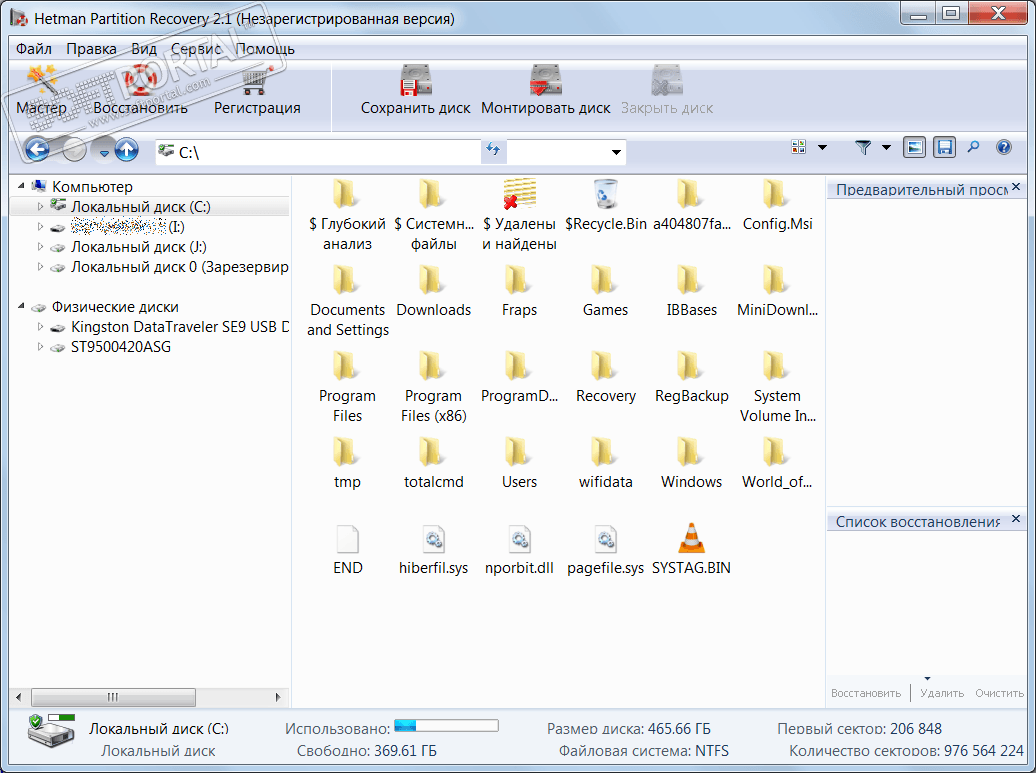The height and width of the screenshot is (773, 1036).
Task: Expand the ST9500420ASG disk node
Action: tap(40, 347)
